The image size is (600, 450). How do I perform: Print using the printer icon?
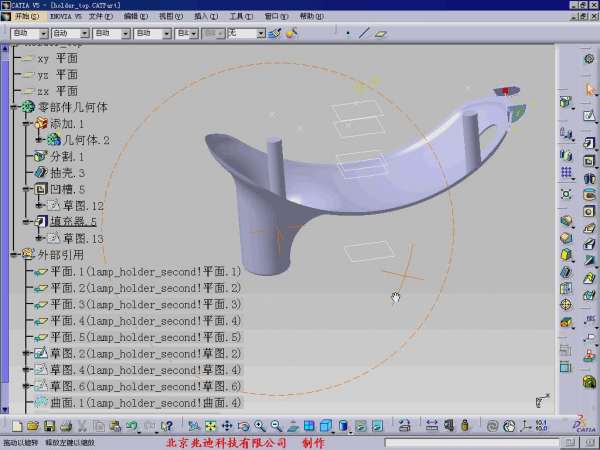(66, 426)
